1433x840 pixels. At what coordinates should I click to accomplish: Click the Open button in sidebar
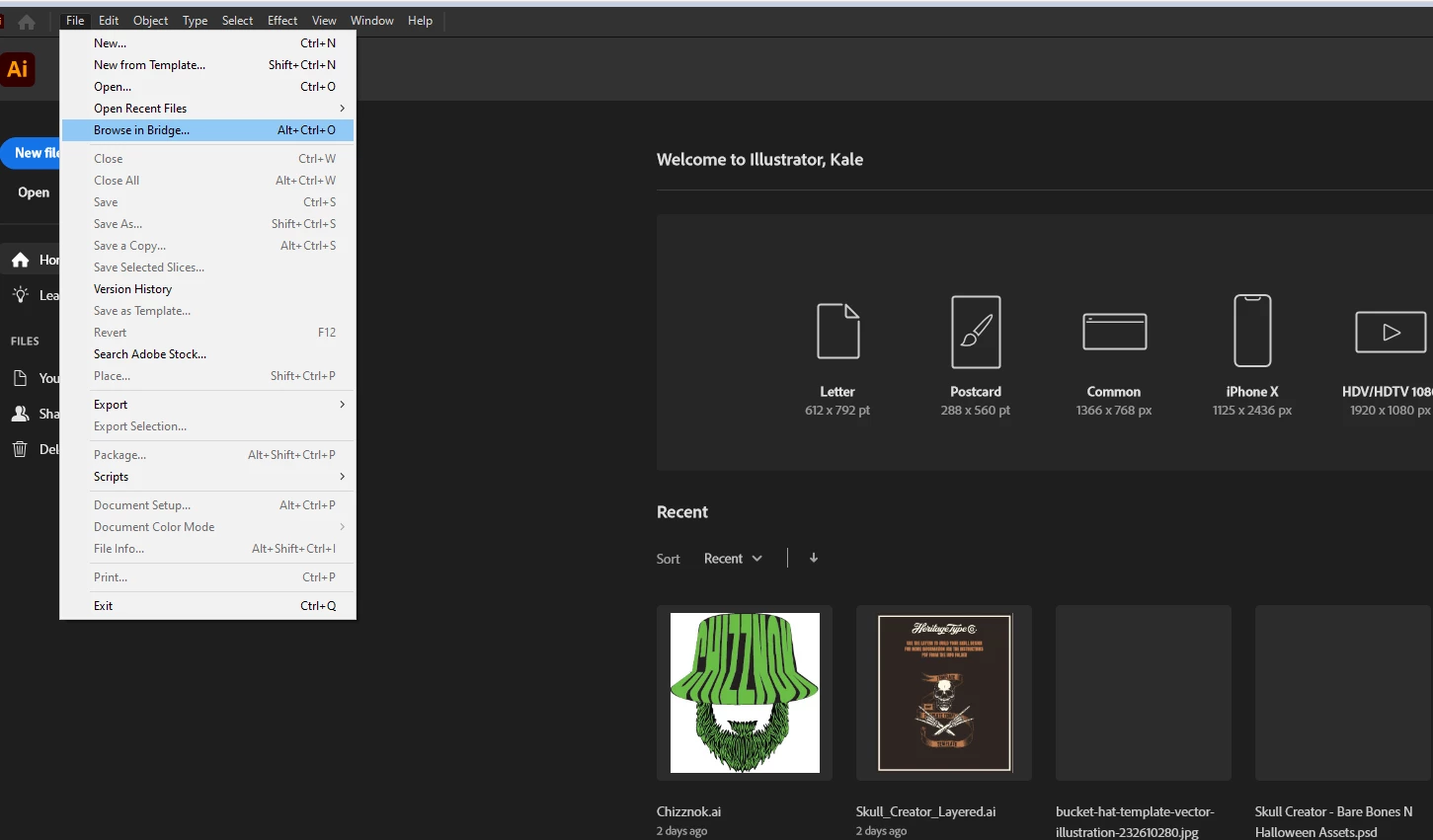tap(34, 192)
